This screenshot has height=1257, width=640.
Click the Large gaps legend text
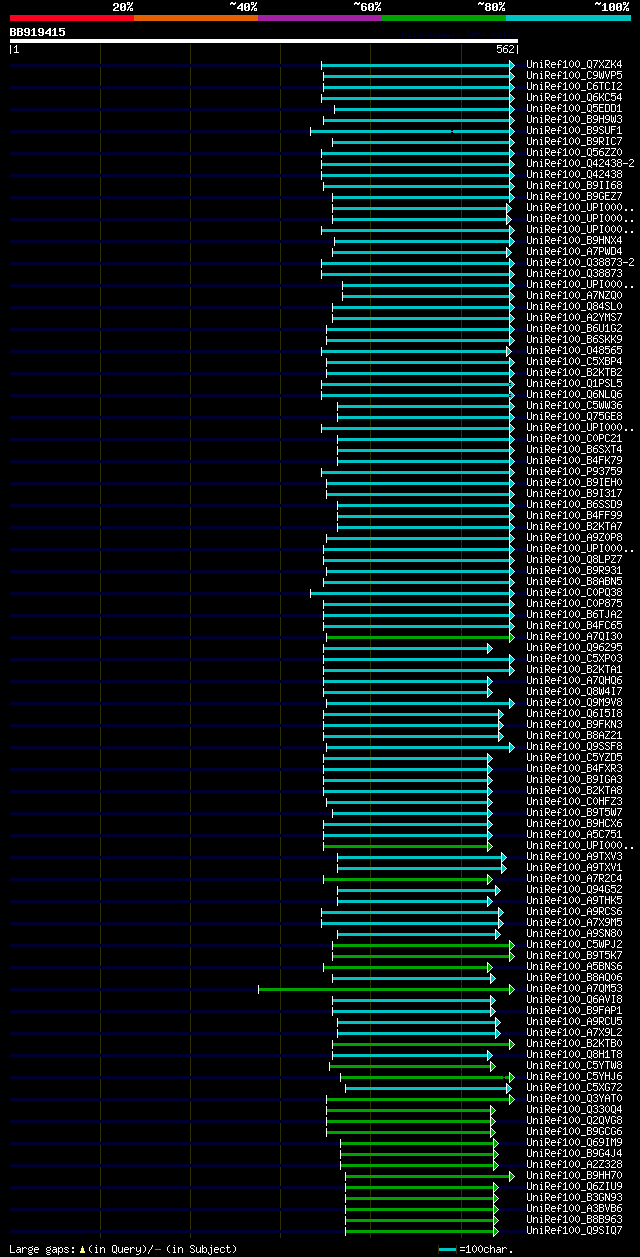coord(124,1249)
